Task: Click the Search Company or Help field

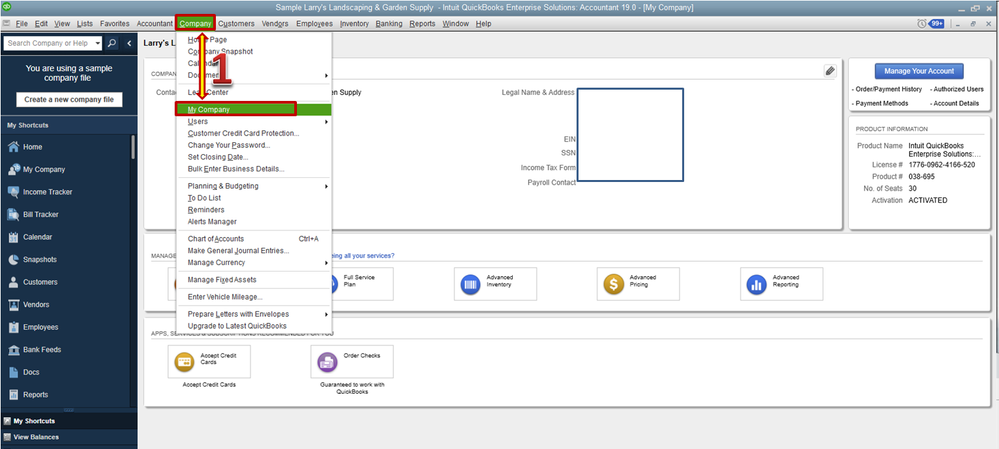Action: [x=48, y=43]
